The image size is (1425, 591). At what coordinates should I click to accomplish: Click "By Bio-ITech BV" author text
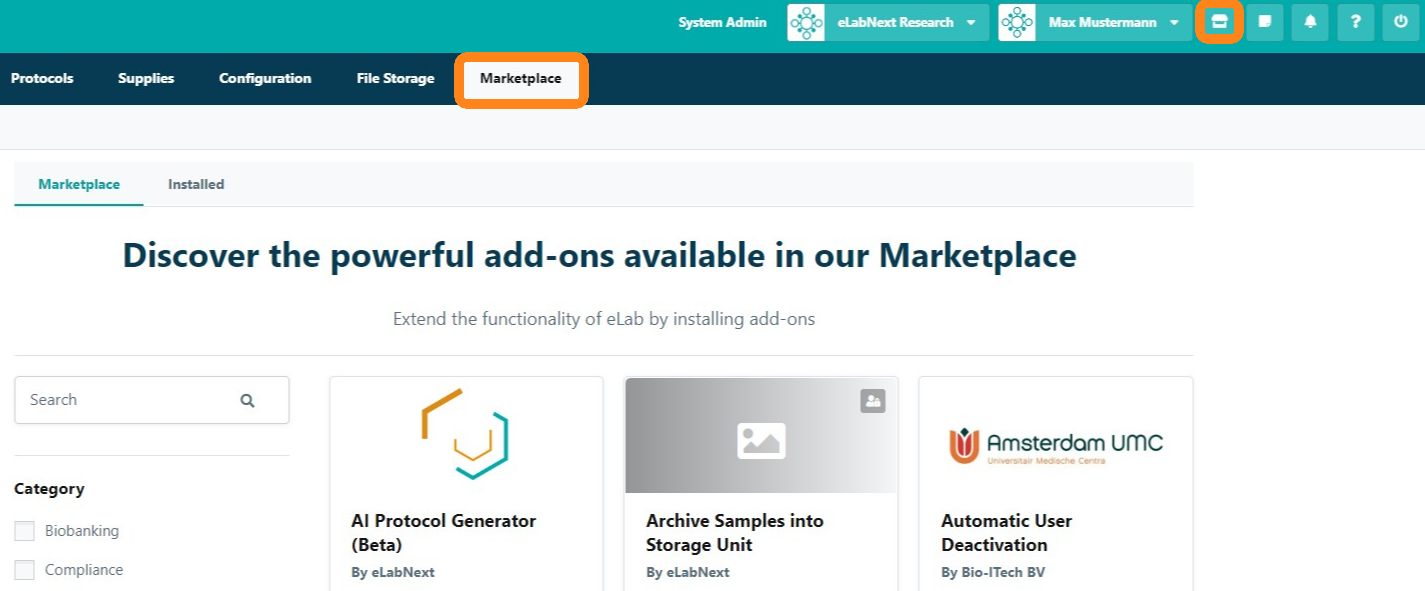pyautogui.click(x=993, y=573)
